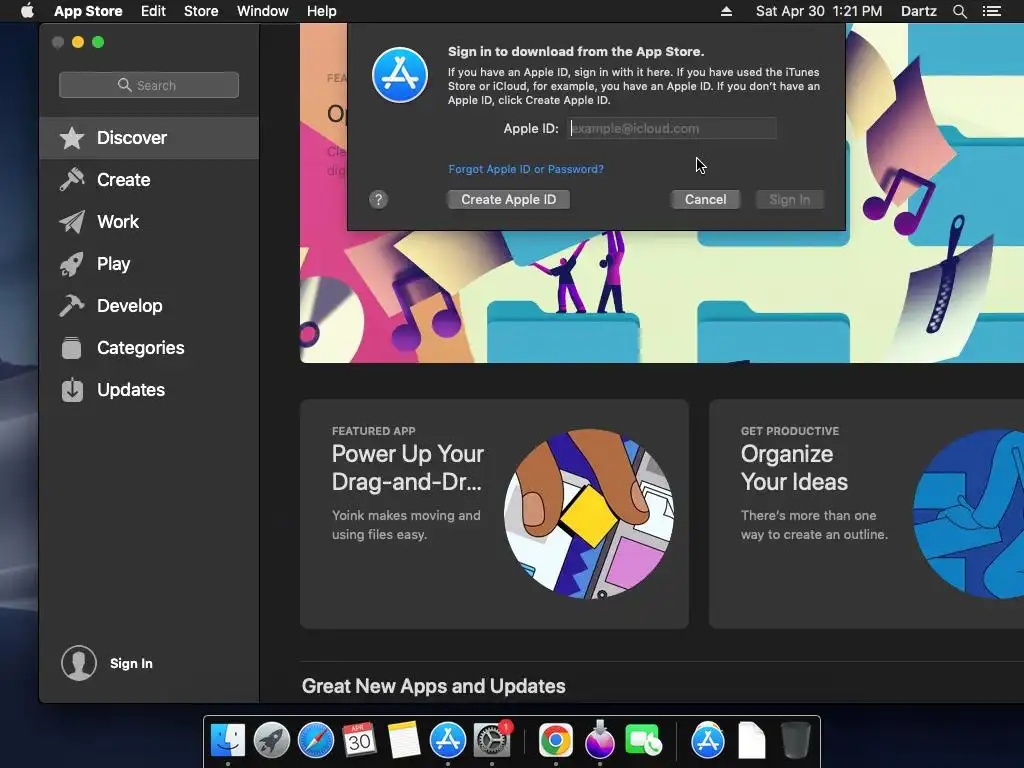Click the App Store logo in the sign-in dialog

400,75
